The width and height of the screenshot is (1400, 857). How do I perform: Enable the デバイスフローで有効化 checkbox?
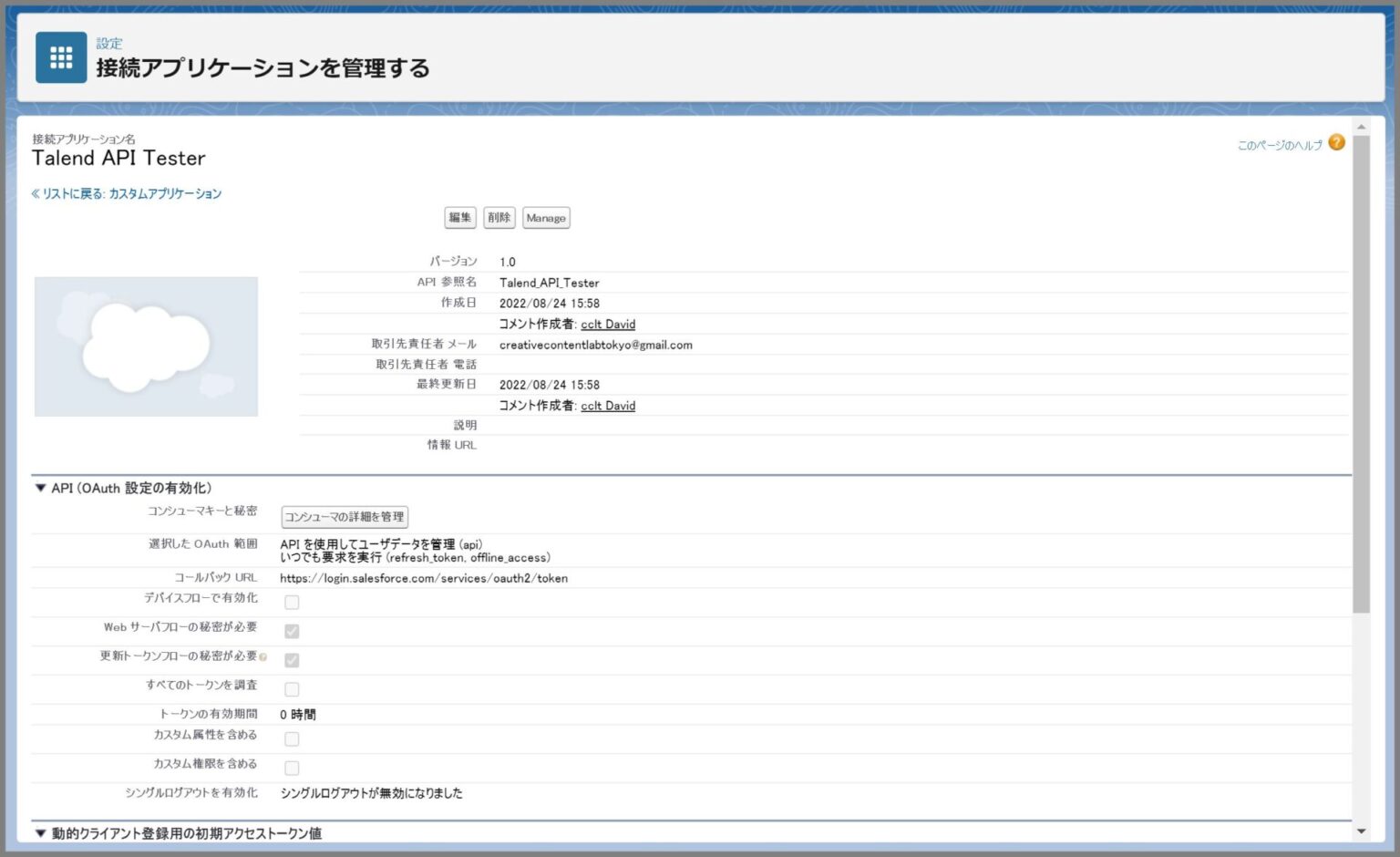click(292, 602)
